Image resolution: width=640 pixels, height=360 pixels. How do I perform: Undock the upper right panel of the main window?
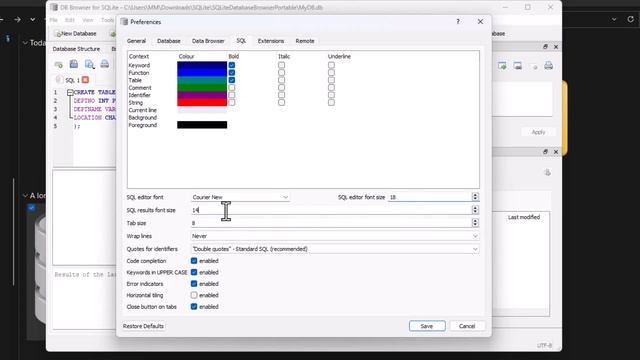tap(545, 47)
